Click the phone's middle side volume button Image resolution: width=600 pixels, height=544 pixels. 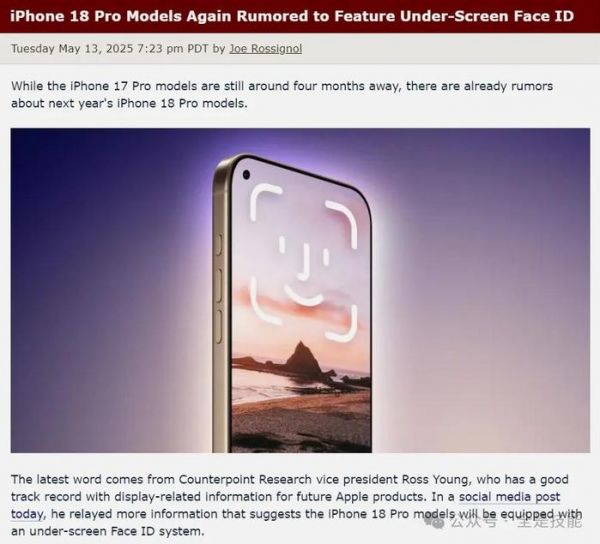tap(219, 285)
